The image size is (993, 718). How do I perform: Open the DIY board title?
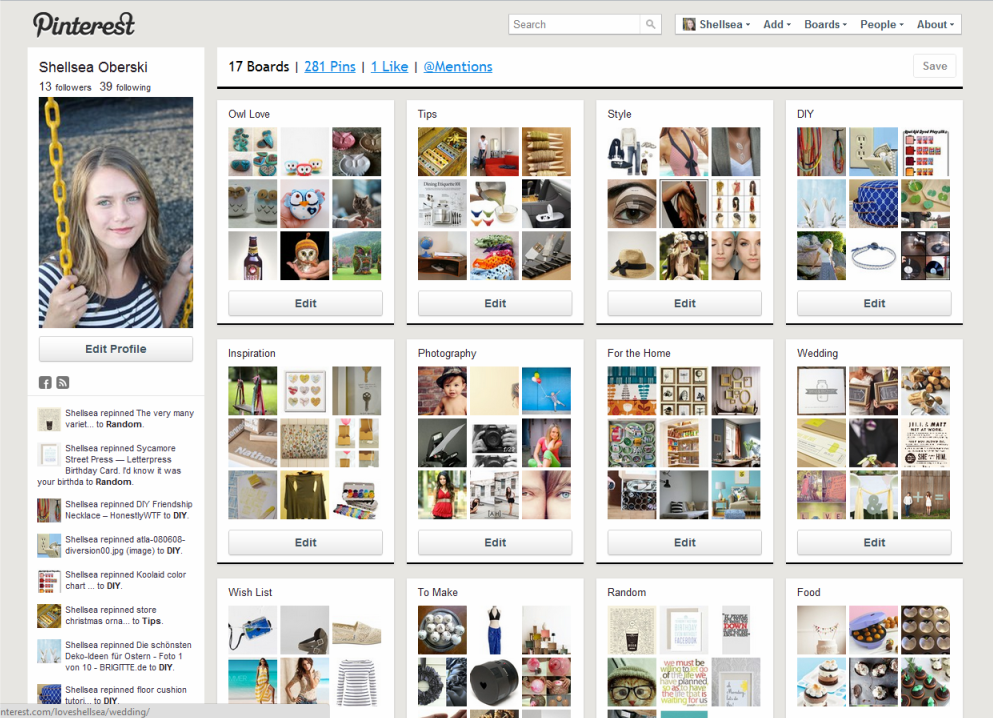click(x=805, y=114)
